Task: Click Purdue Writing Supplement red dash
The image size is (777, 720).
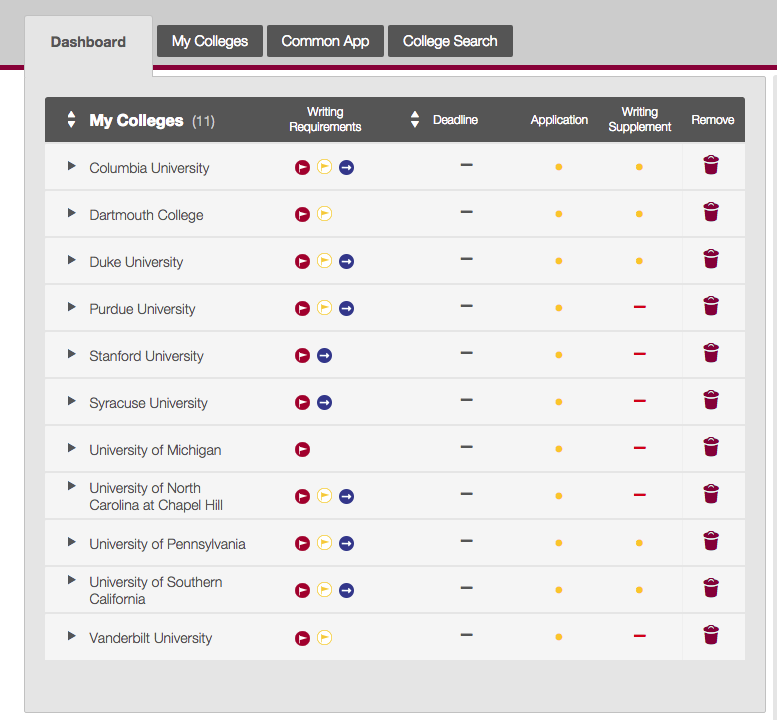Action: pyautogui.click(x=639, y=307)
